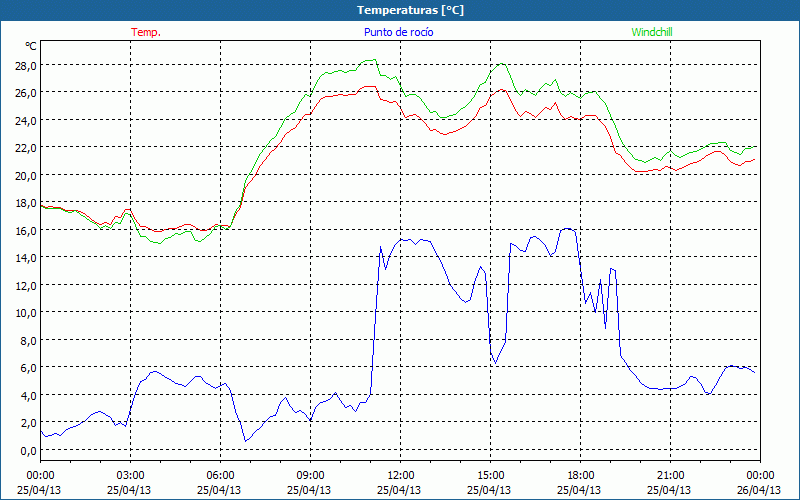Click the 00:00 label above 26/04/13
The width and height of the screenshot is (800, 500).
[761, 476]
